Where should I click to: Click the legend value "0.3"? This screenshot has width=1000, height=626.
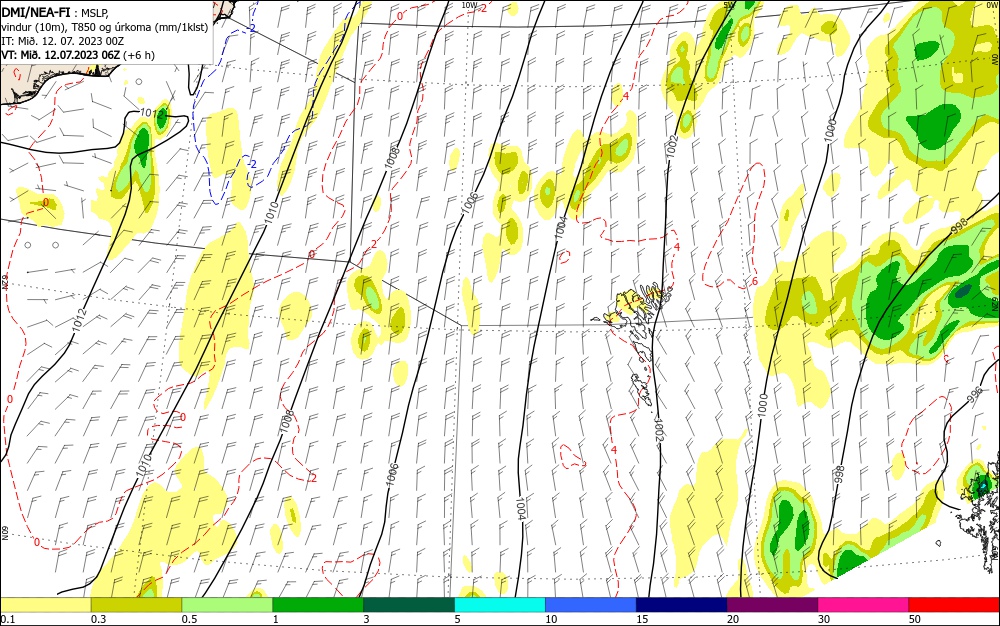tap(98, 619)
